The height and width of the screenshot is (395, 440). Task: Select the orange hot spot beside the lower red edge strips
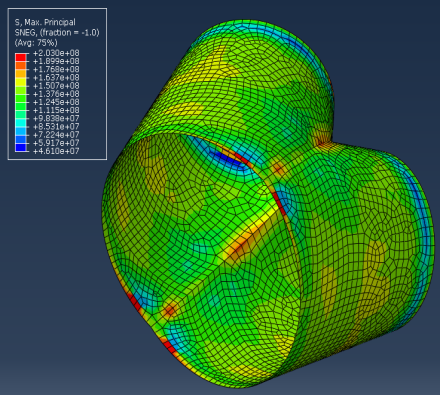point(170,311)
